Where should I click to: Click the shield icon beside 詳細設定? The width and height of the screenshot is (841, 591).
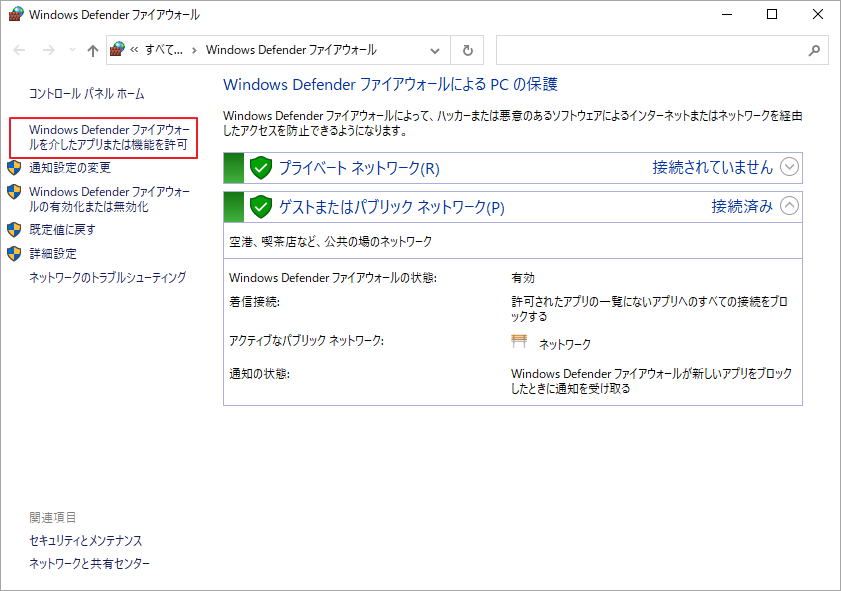coord(14,253)
